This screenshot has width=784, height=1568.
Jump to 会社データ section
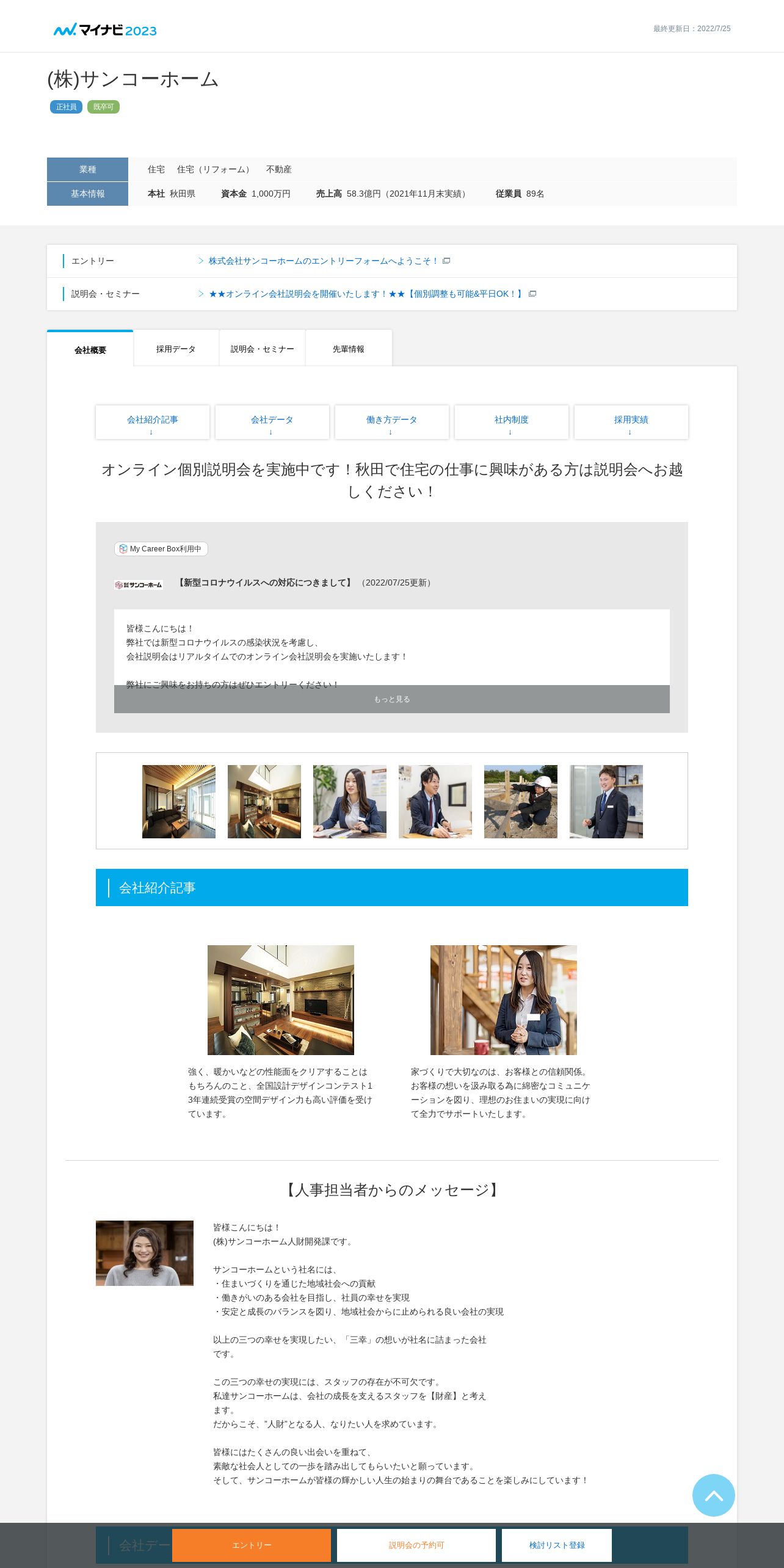click(x=272, y=422)
